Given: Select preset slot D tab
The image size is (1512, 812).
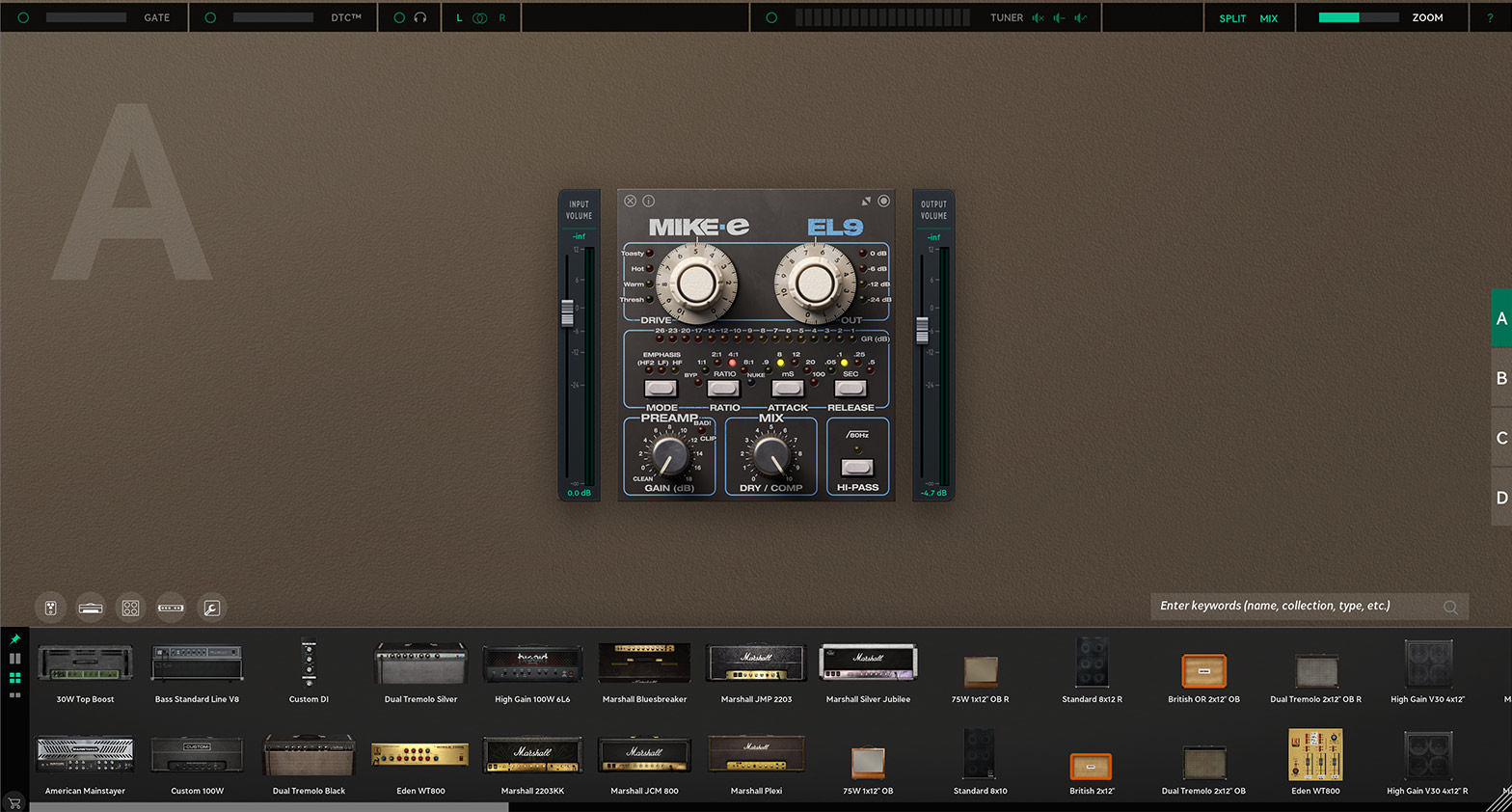Looking at the screenshot, I should pos(1500,498).
